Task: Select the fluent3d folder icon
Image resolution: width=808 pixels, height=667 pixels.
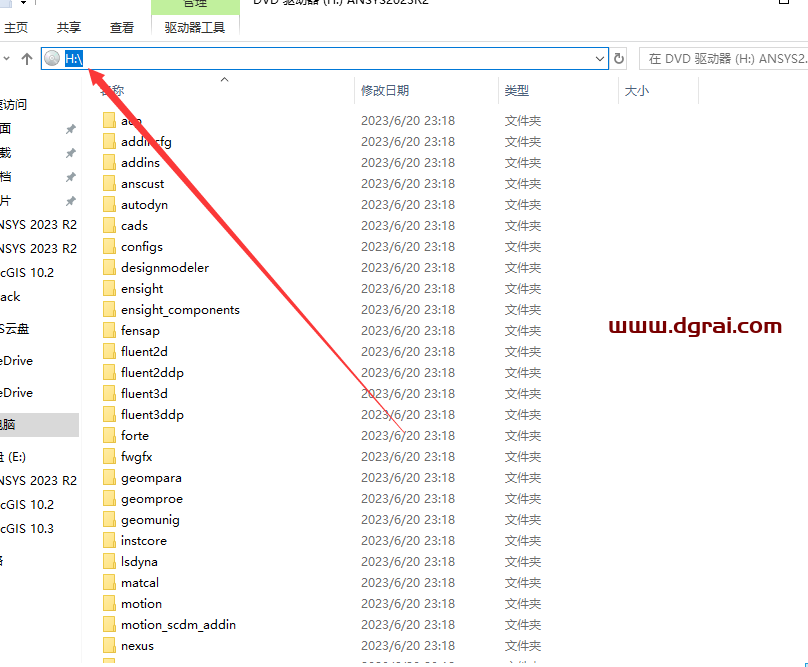Action: pos(109,393)
